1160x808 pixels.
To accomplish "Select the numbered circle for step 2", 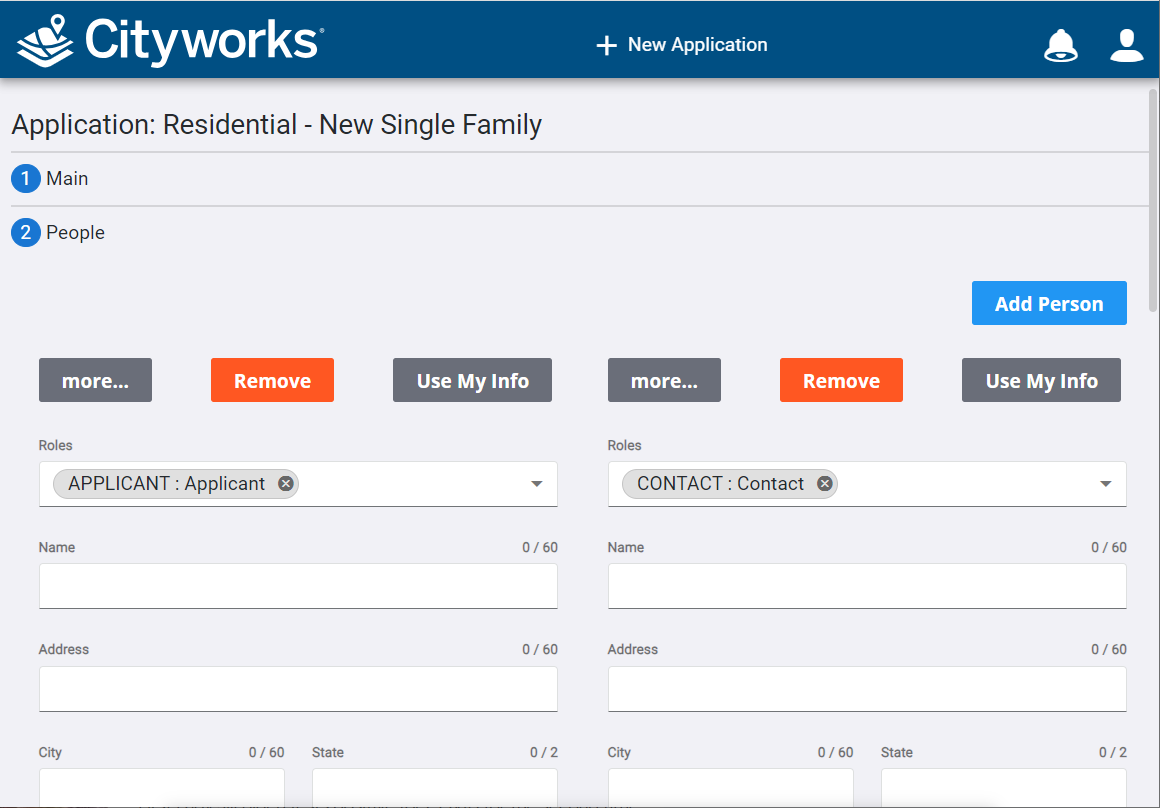I will [x=25, y=232].
